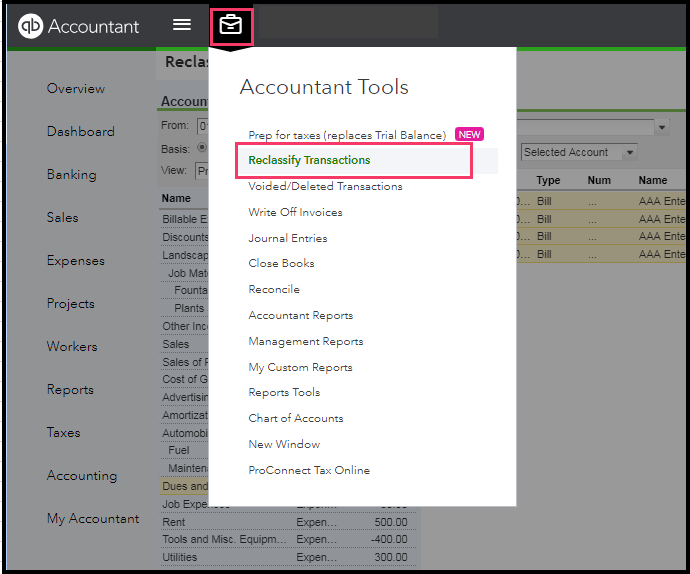Select the Rent account row
690x574 pixels.
(287, 522)
